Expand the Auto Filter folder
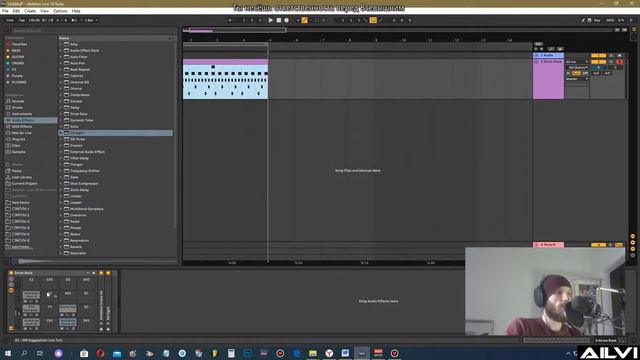This screenshot has height=360, width=640. [61, 57]
